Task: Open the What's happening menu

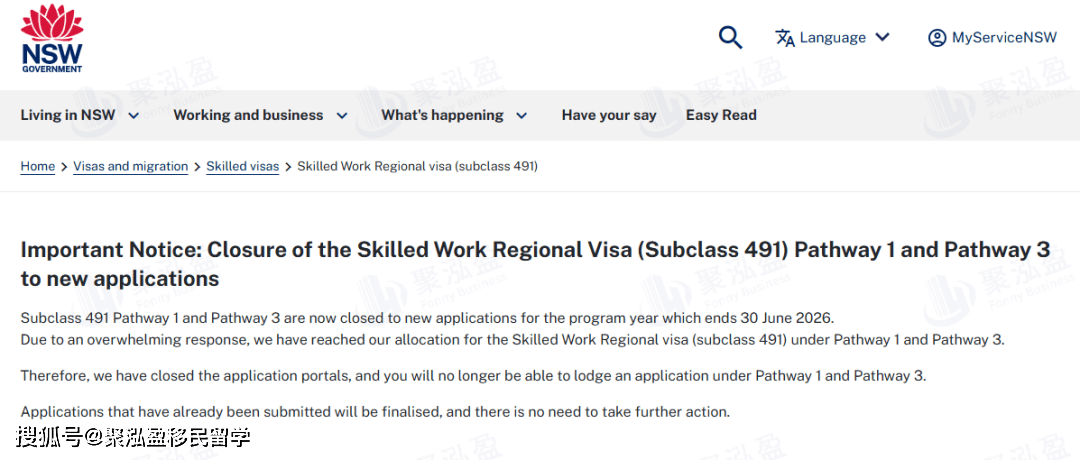Action: (442, 115)
